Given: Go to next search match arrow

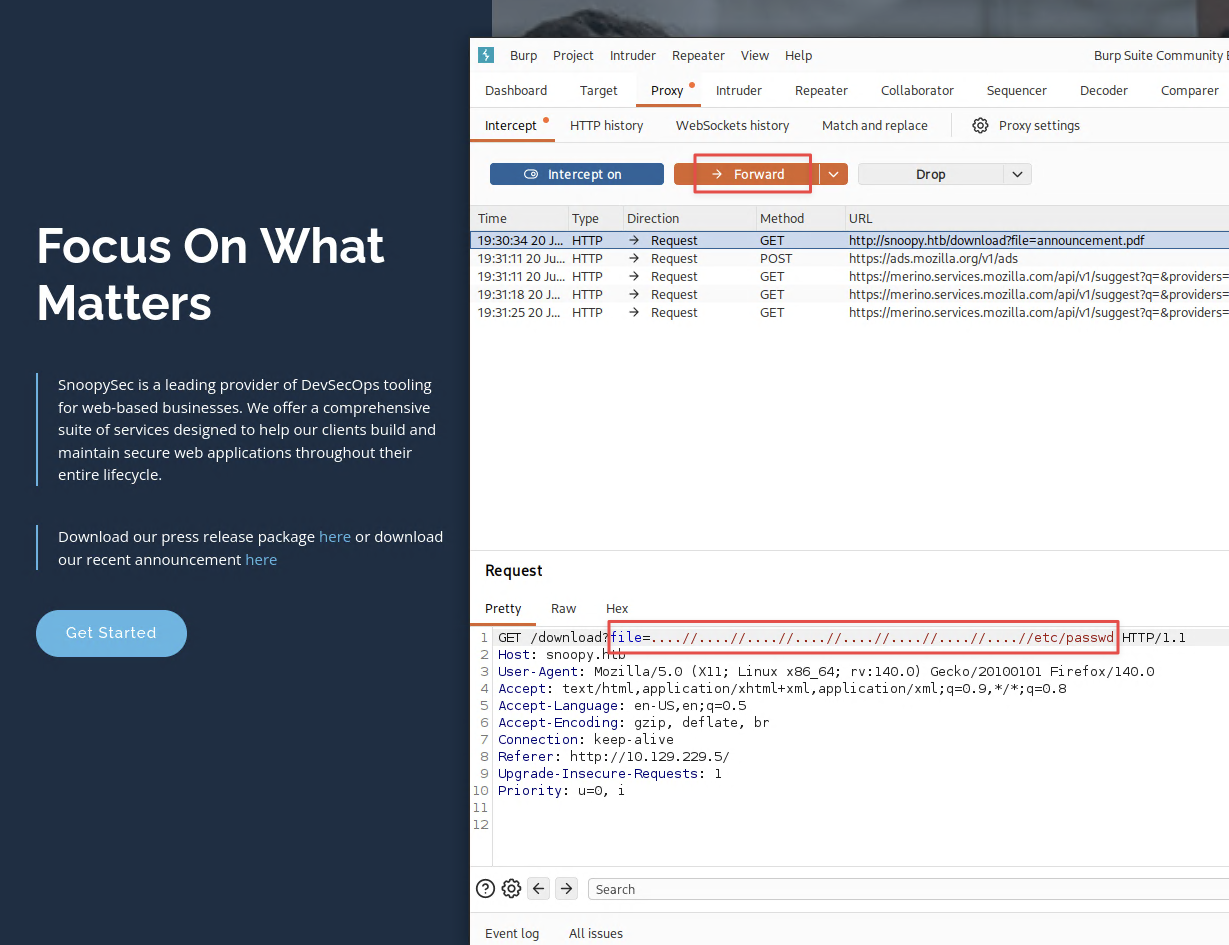Looking at the screenshot, I should [567, 888].
